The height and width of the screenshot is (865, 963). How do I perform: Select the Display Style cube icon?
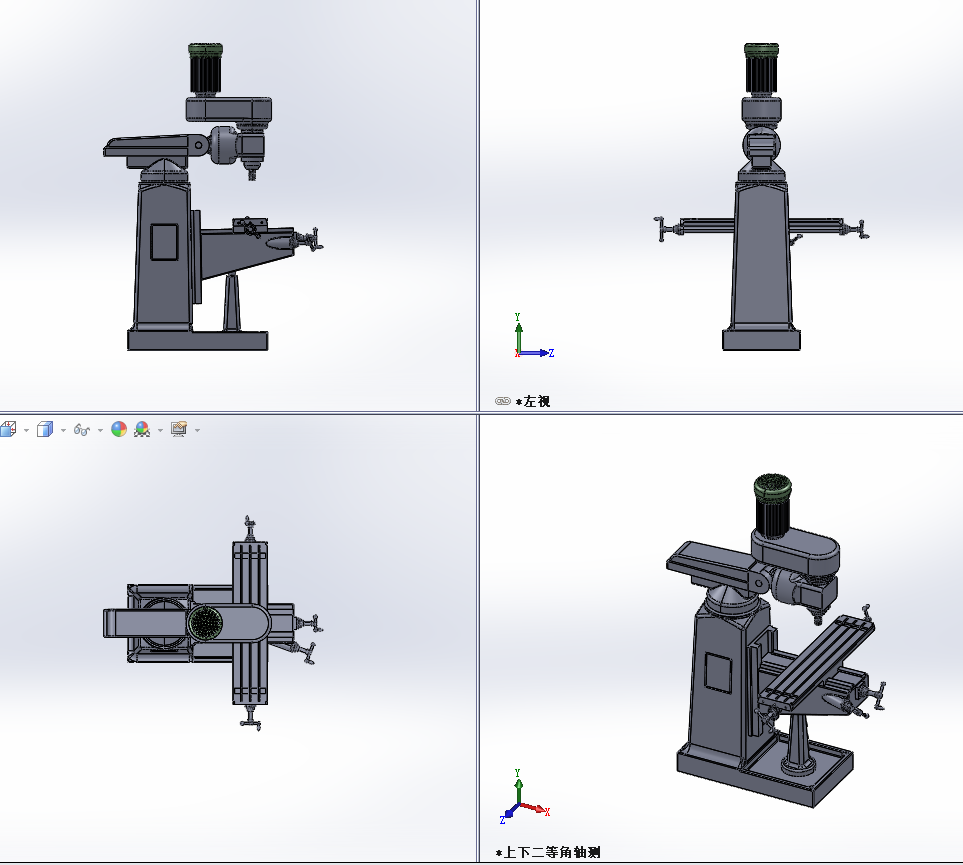click(x=45, y=429)
